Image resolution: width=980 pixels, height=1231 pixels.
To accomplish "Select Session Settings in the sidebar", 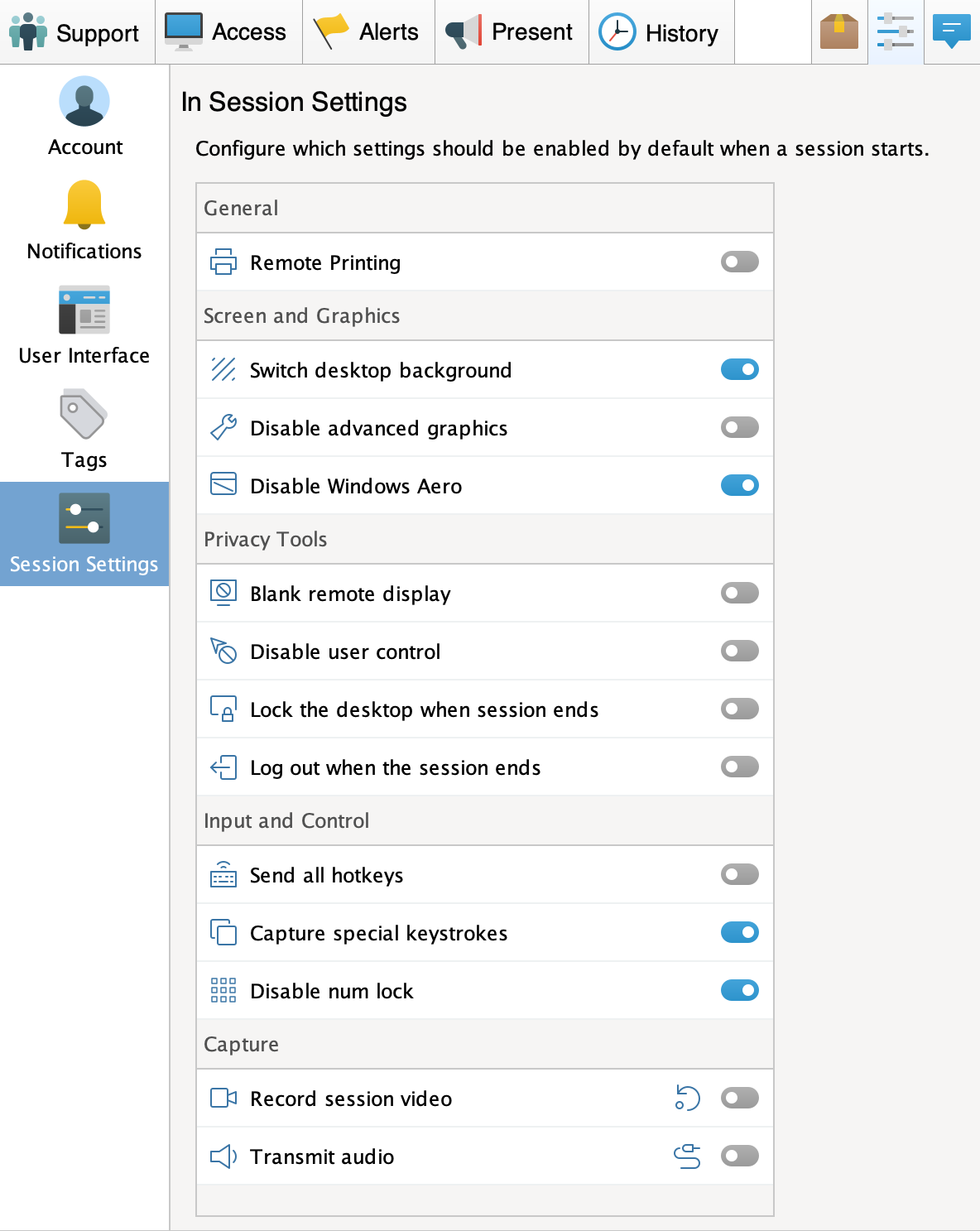I will click(x=84, y=534).
